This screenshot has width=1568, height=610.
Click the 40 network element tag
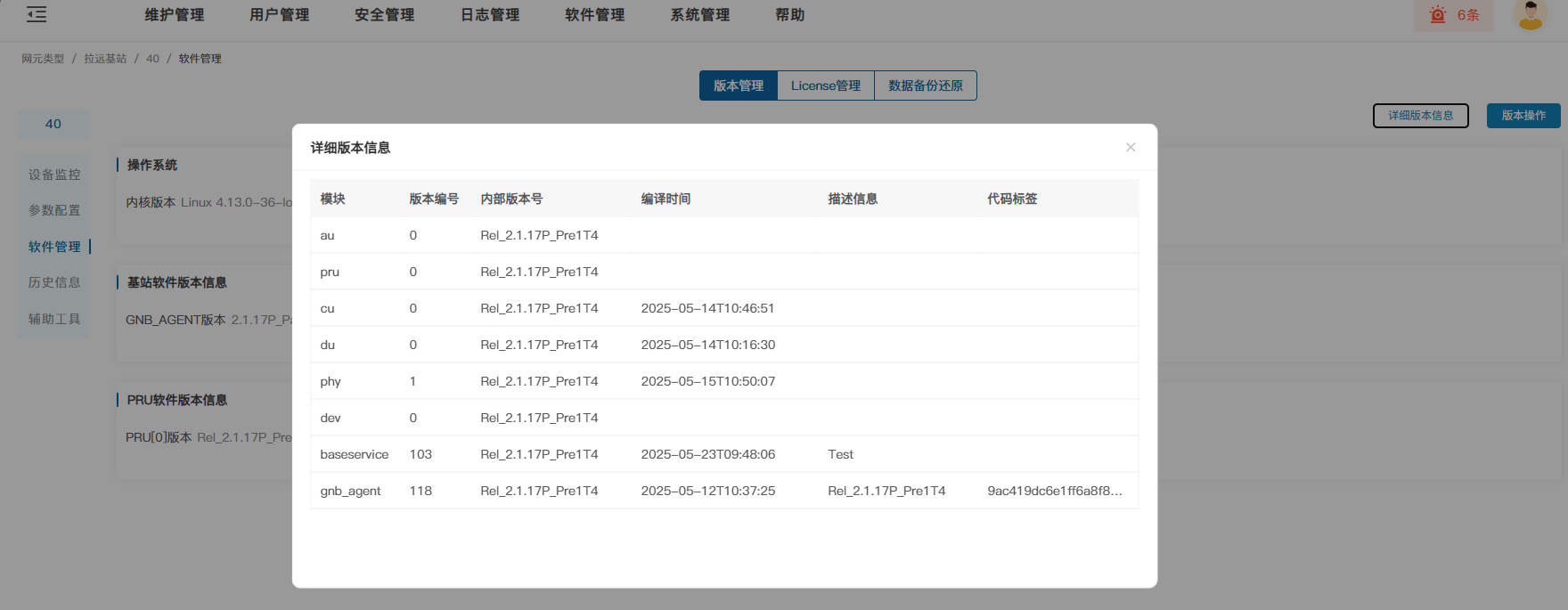pos(53,124)
